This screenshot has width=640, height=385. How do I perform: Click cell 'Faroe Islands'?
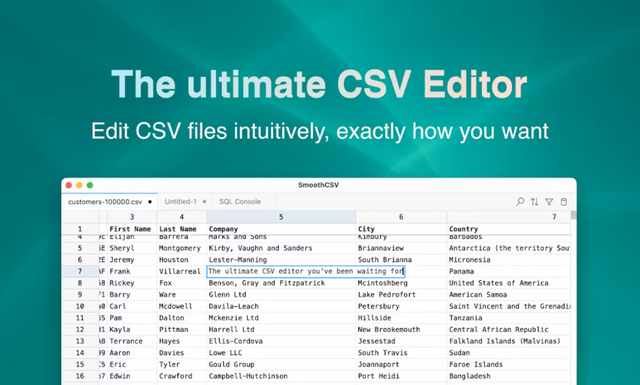[x=509, y=365]
